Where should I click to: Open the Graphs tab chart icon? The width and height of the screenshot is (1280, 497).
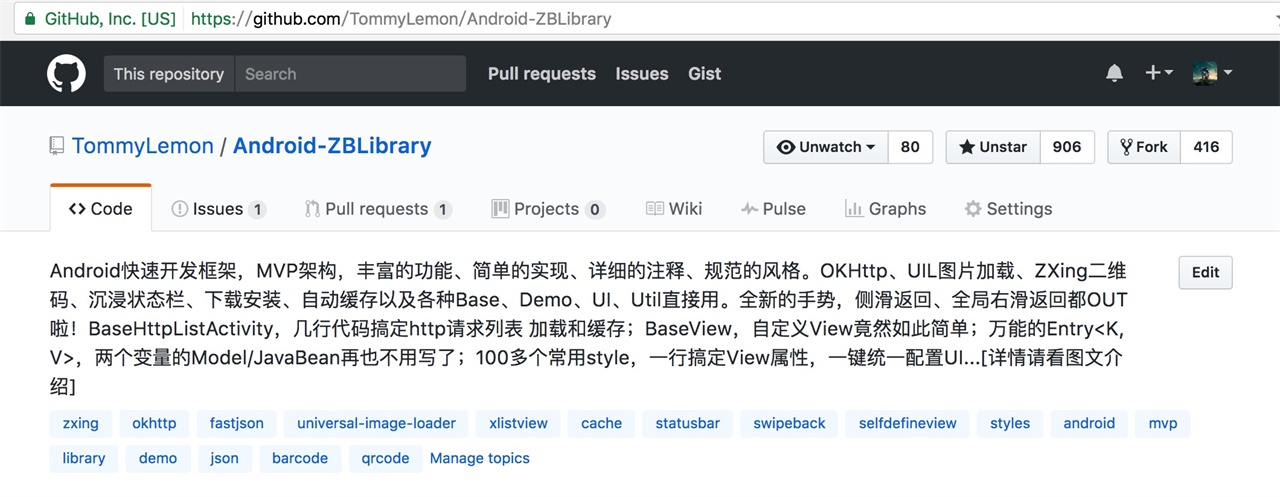[x=854, y=209]
